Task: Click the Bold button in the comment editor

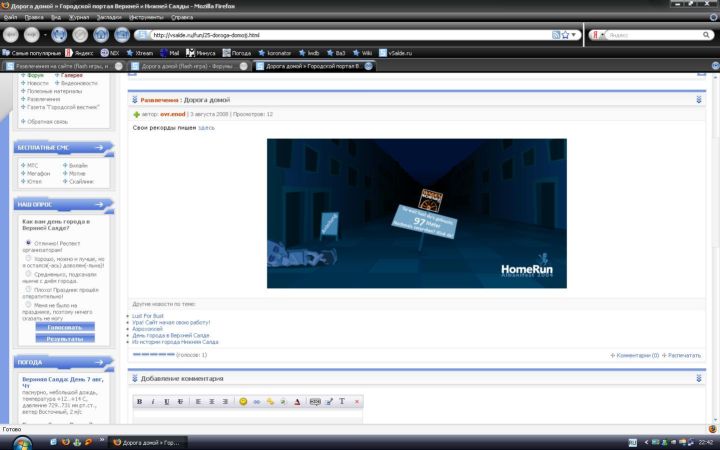Action: 139,401
